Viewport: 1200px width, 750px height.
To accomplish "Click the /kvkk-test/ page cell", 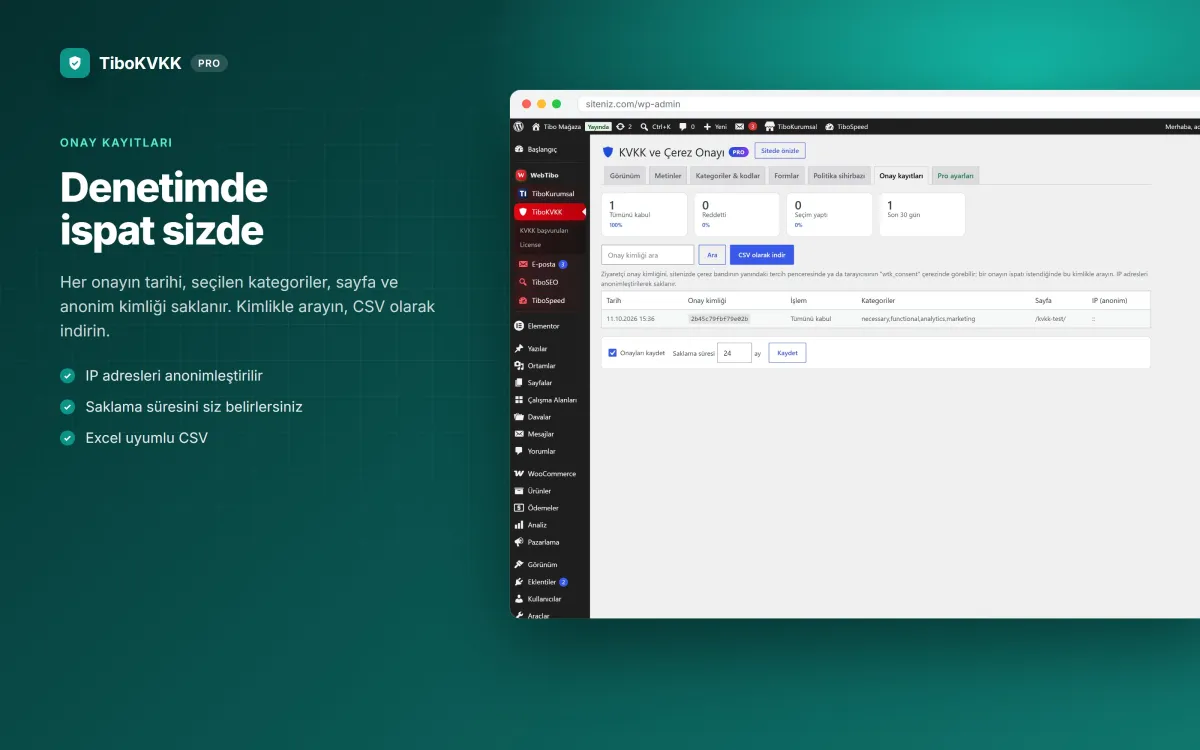I will pos(1050,319).
